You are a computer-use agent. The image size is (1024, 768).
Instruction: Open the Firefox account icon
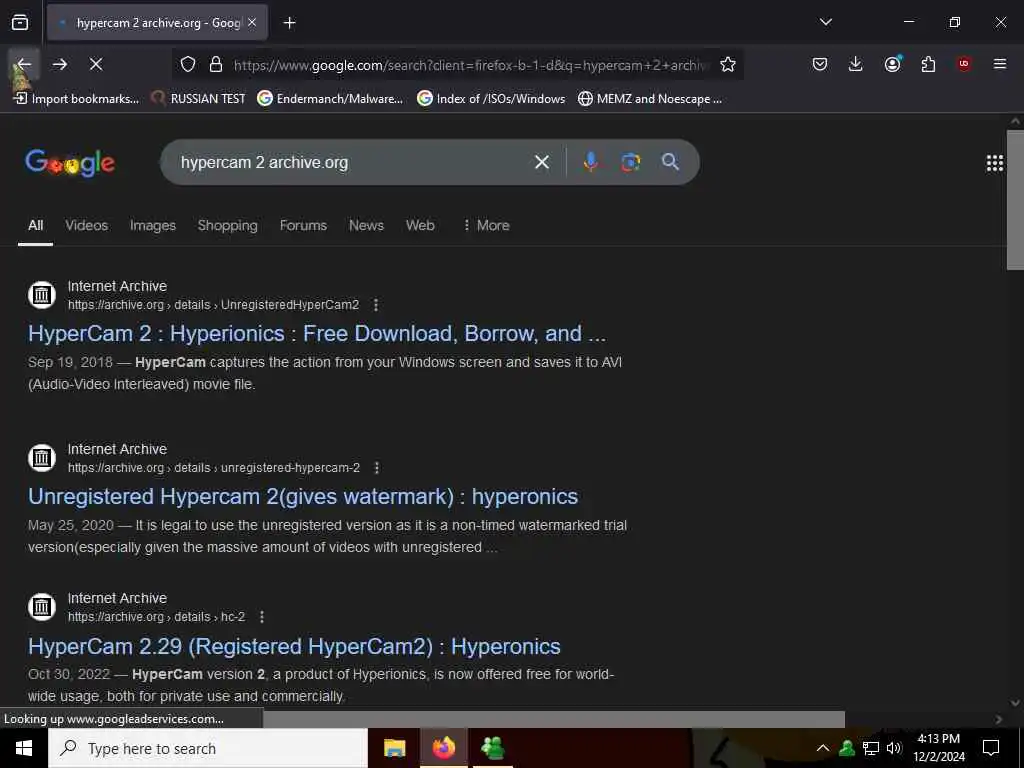click(892, 64)
